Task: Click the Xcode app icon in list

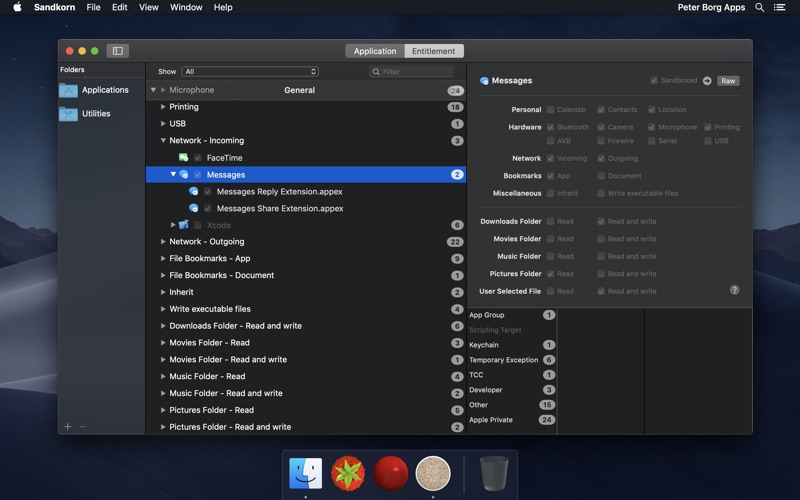Action: point(184,224)
